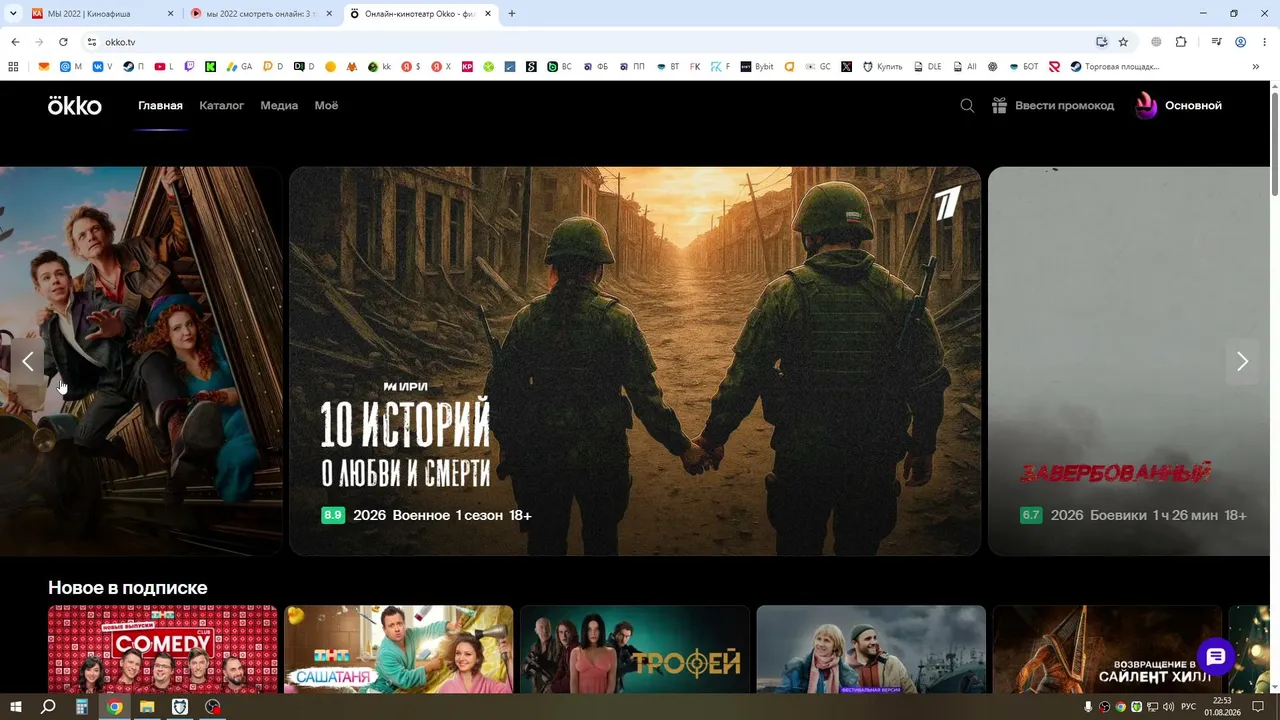Viewport: 1280px width, 720px height.
Task: Click the 6.7 rating badge
Action: point(1031,515)
